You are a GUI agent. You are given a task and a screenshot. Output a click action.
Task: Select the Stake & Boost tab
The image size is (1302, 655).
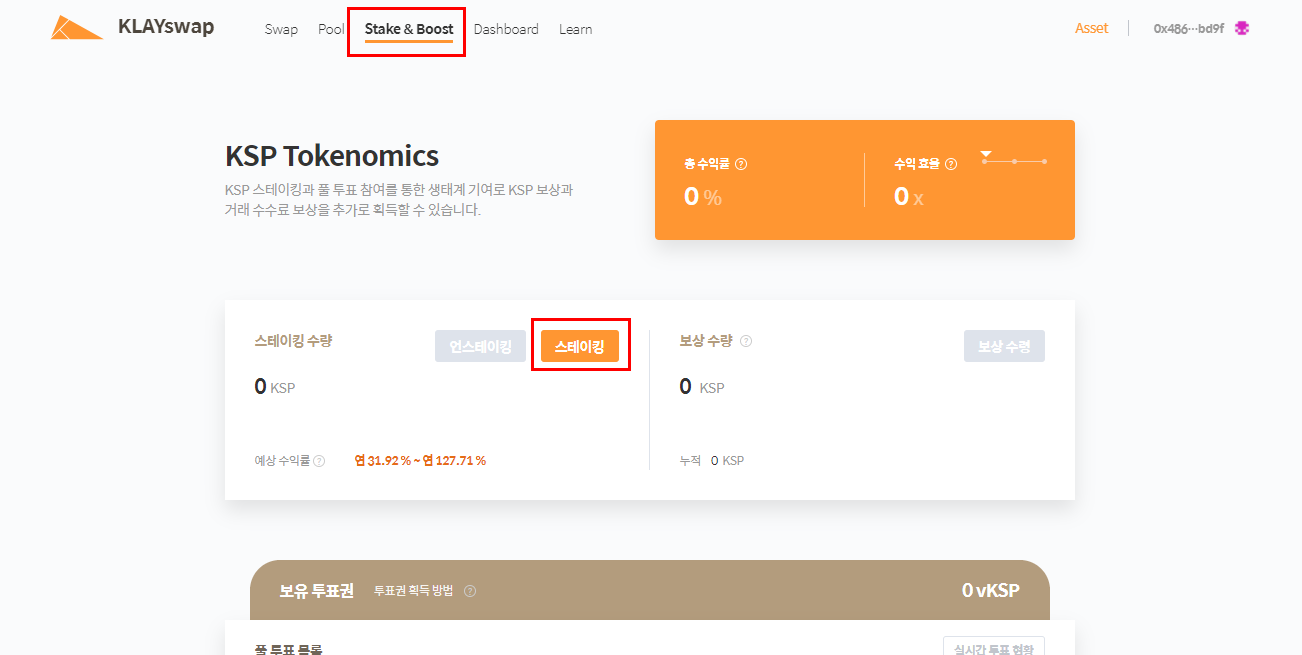[x=408, y=29]
